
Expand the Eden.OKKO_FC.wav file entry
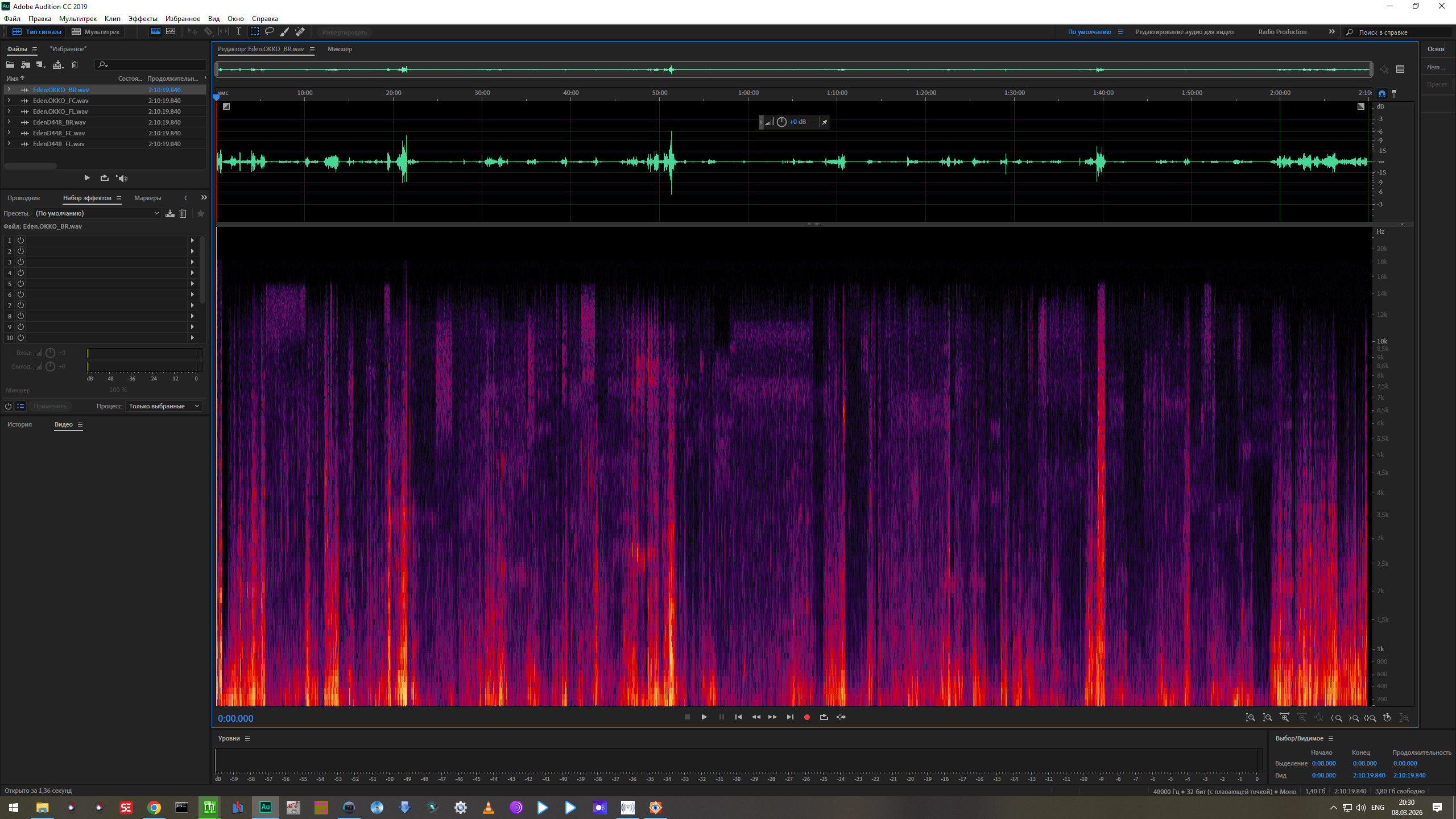tap(9, 101)
